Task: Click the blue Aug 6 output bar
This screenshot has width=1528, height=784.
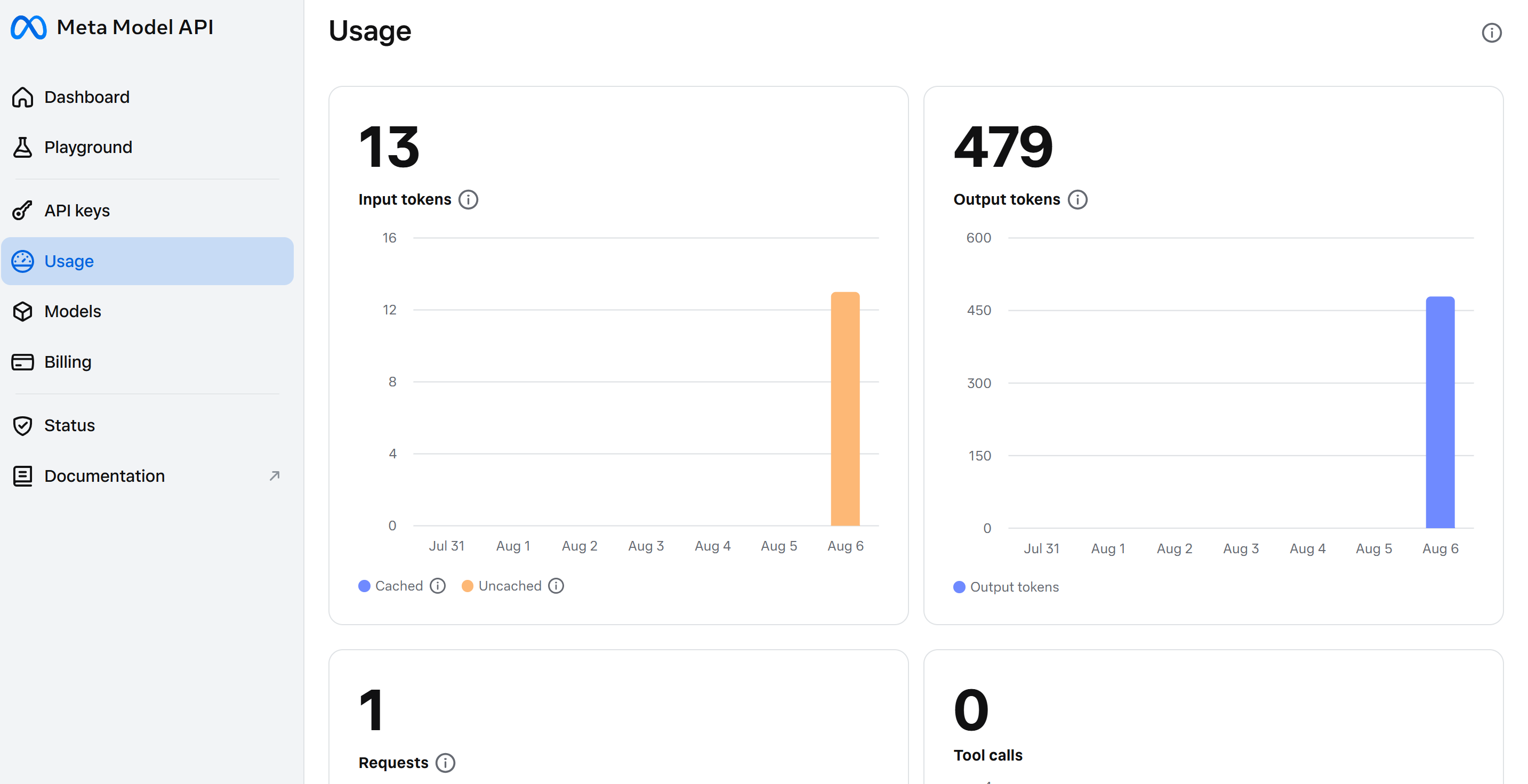Action: point(1439,412)
